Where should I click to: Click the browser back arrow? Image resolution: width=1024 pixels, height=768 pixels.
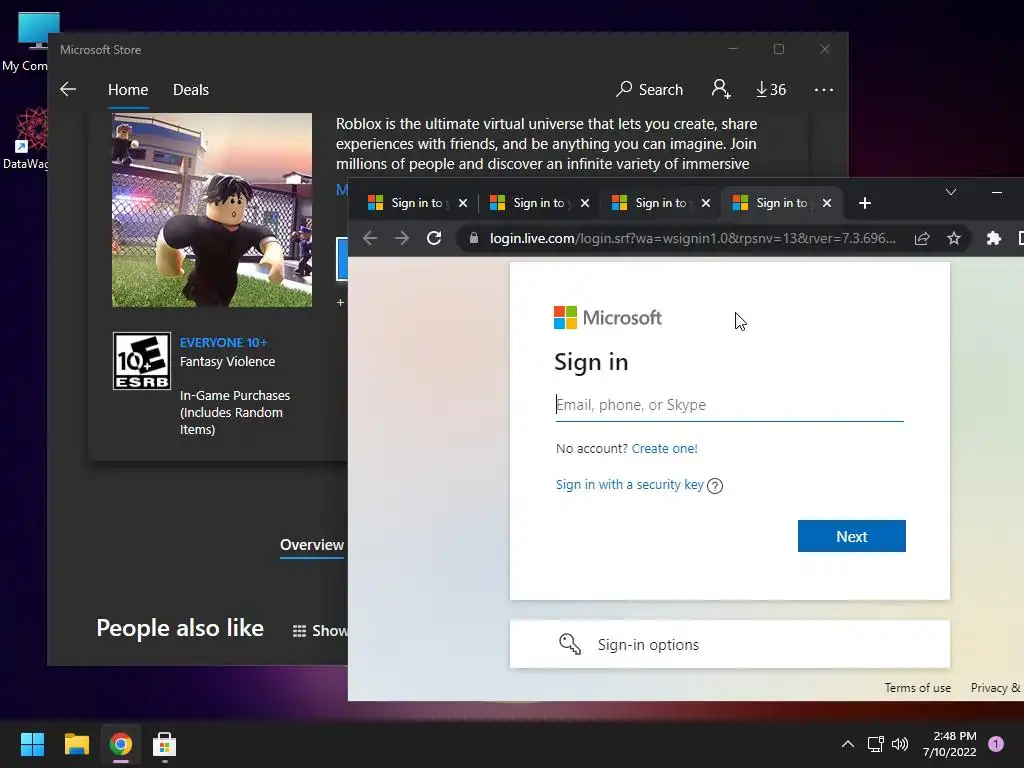[x=370, y=238]
